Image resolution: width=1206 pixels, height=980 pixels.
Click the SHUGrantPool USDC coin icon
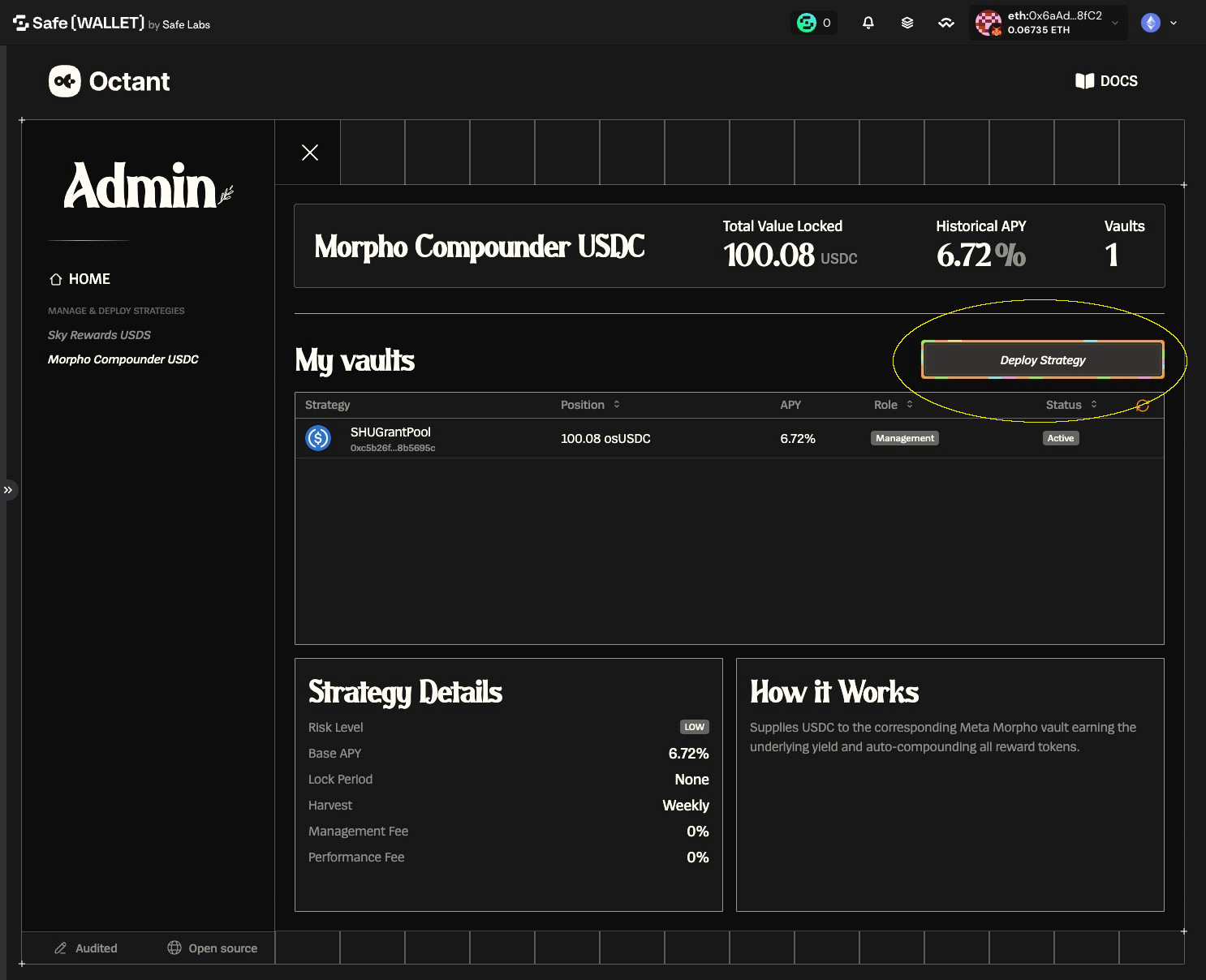tap(318, 438)
